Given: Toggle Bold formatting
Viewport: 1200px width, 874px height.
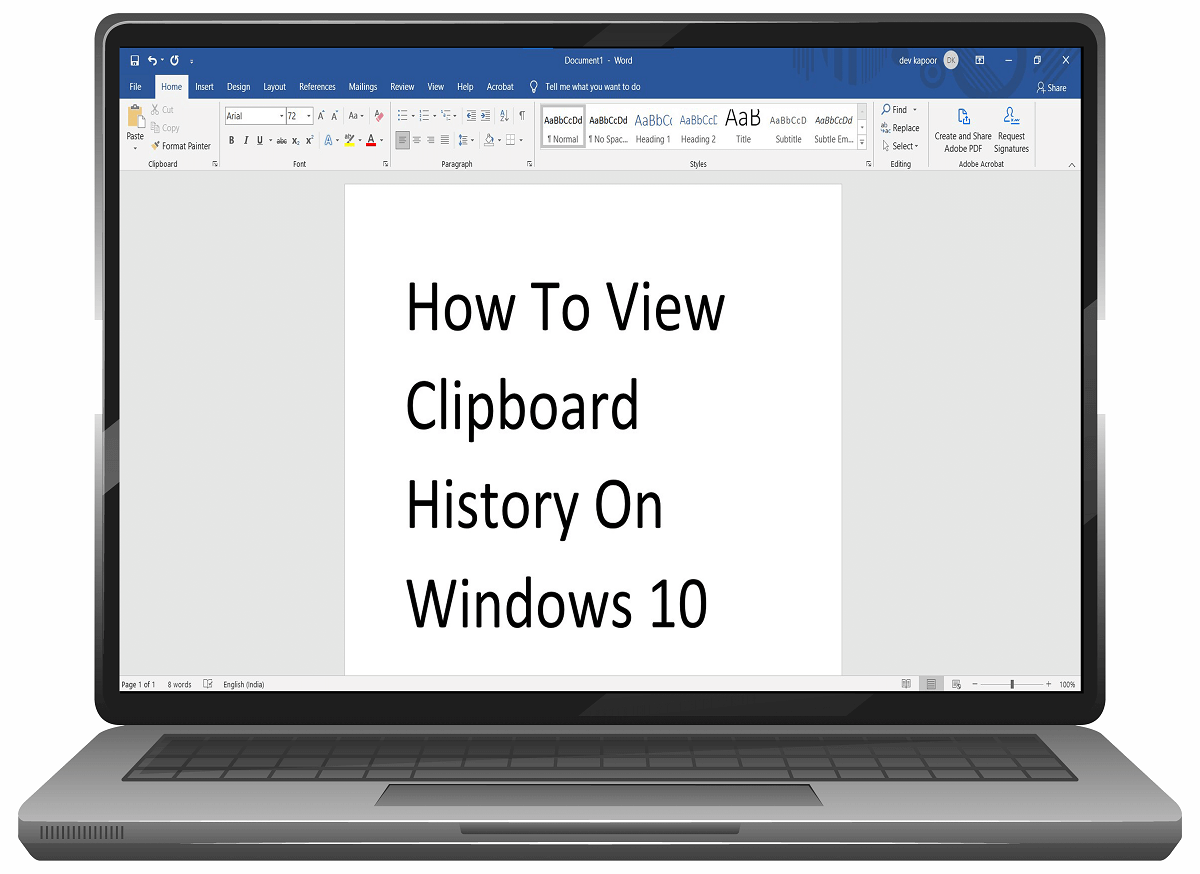Looking at the screenshot, I should (x=231, y=140).
